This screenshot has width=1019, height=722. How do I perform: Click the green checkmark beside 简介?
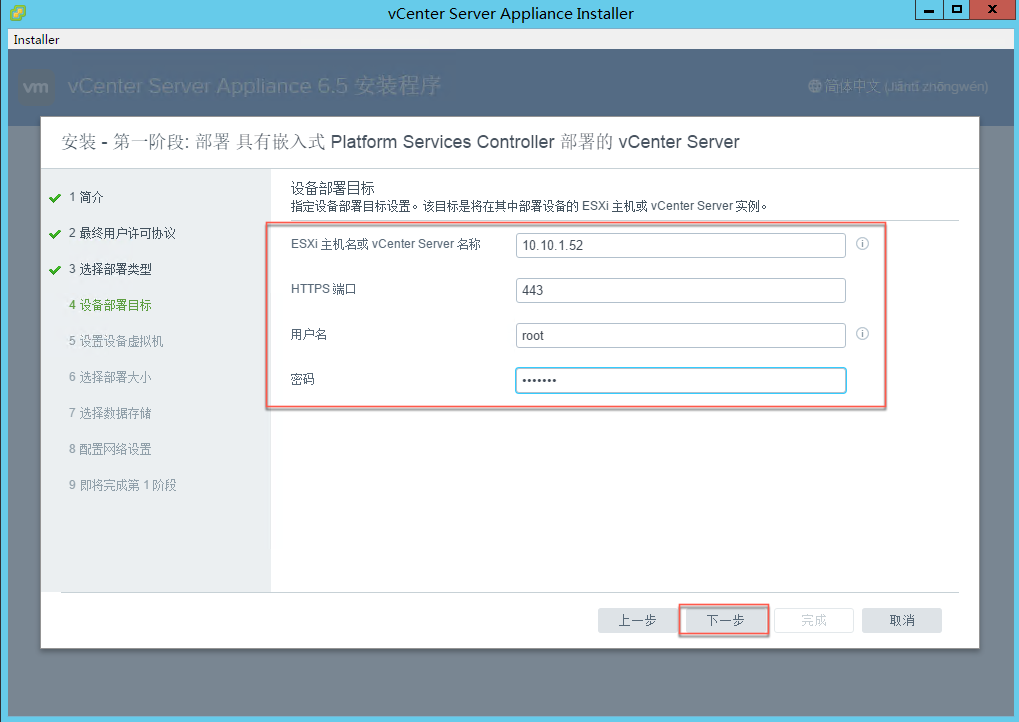coord(55,198)
